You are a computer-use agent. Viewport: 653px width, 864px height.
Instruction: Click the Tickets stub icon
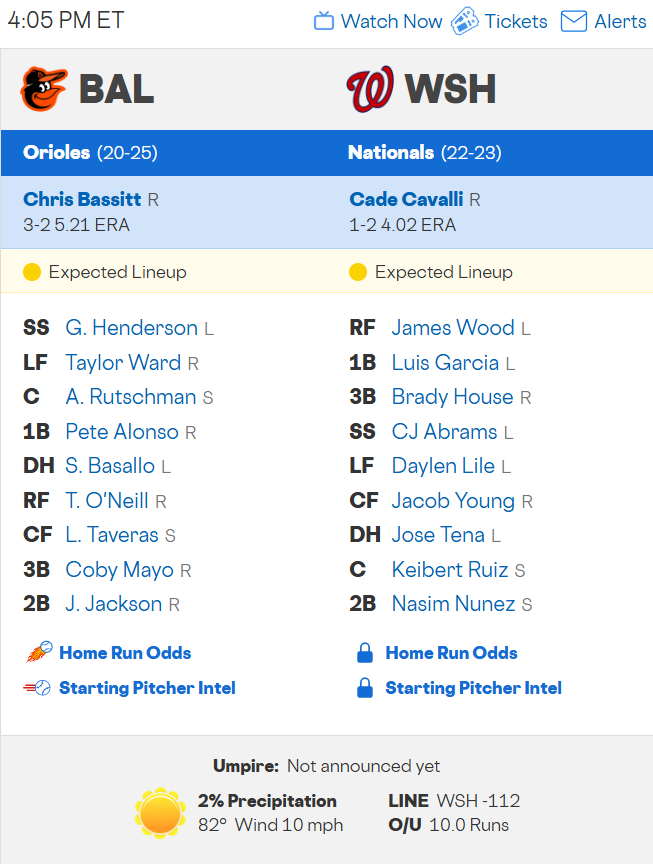click(x=465, y=21)
